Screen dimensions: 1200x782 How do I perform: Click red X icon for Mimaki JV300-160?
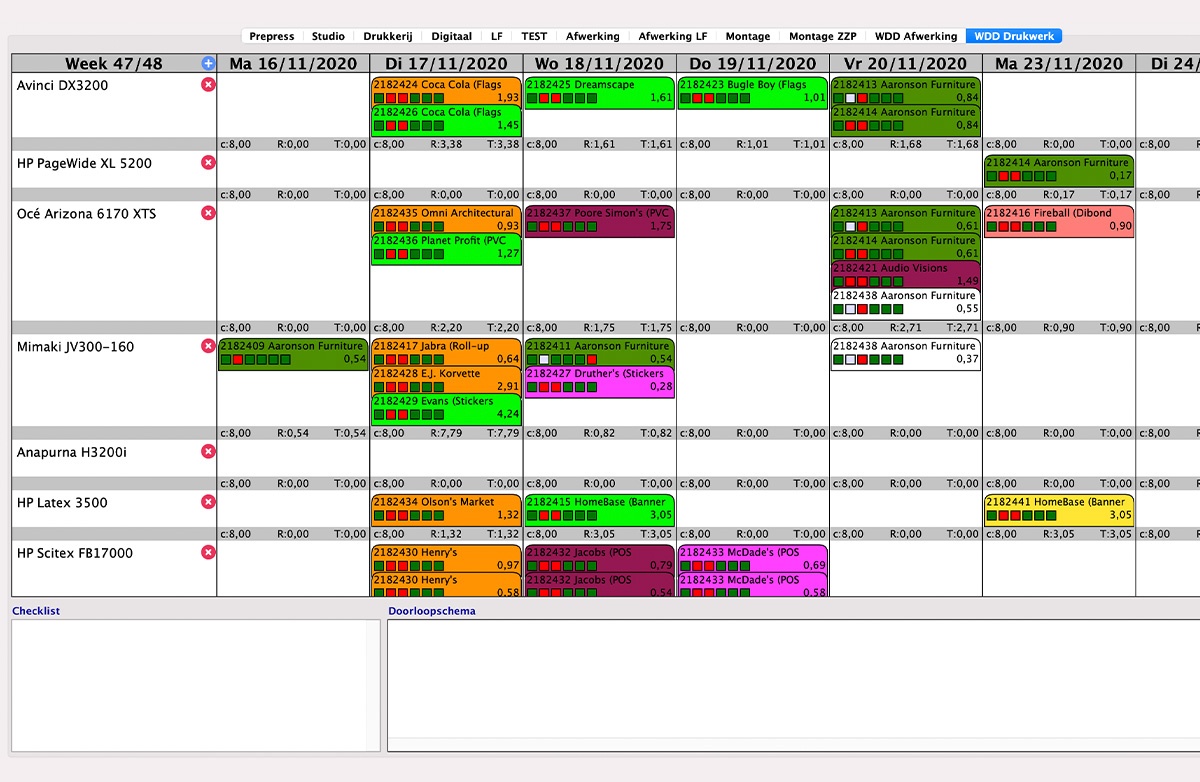pos(208,346)
